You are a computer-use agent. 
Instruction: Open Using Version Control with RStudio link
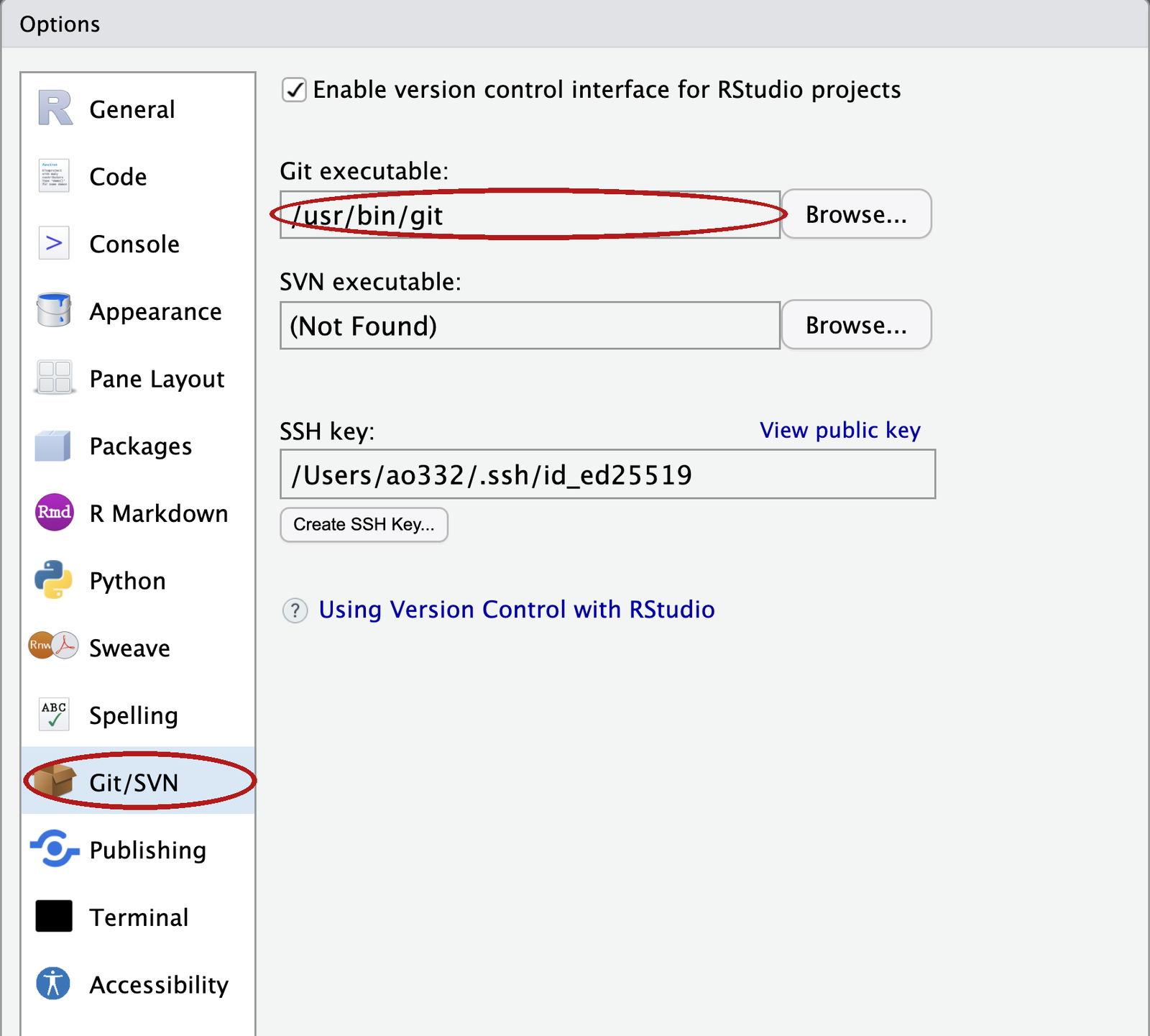tap(517, 610)
